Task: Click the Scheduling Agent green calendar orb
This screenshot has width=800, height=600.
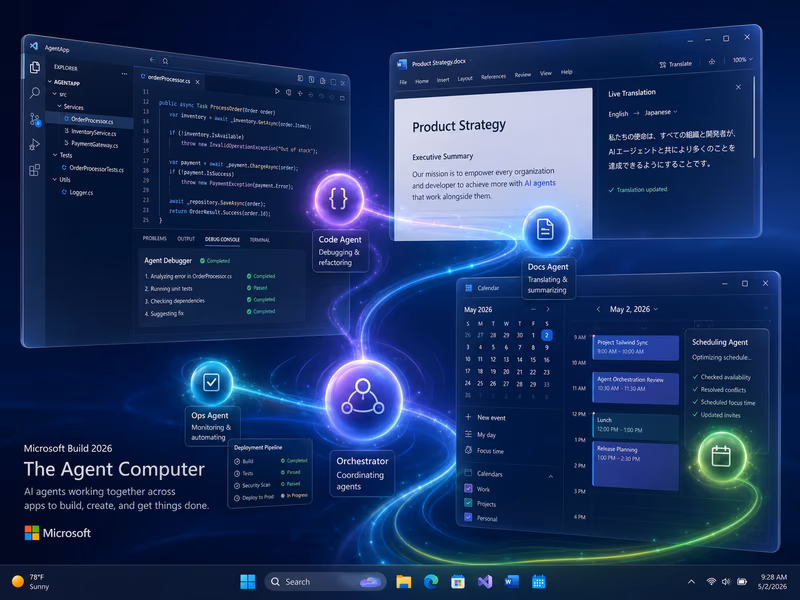Action: coord(721,456)
